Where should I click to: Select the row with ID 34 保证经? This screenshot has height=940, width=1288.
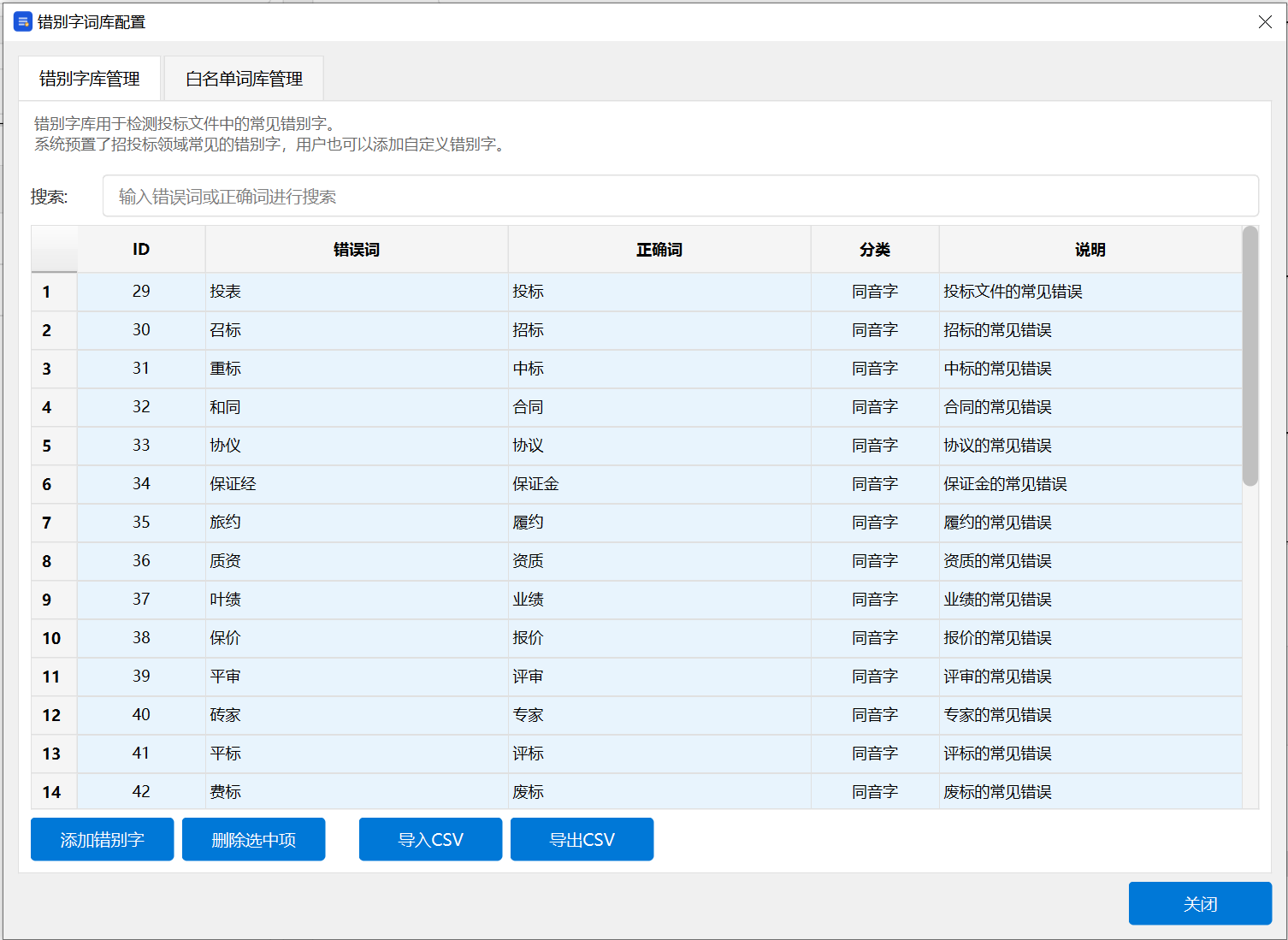pyautogui.click(x=356, y=484)
